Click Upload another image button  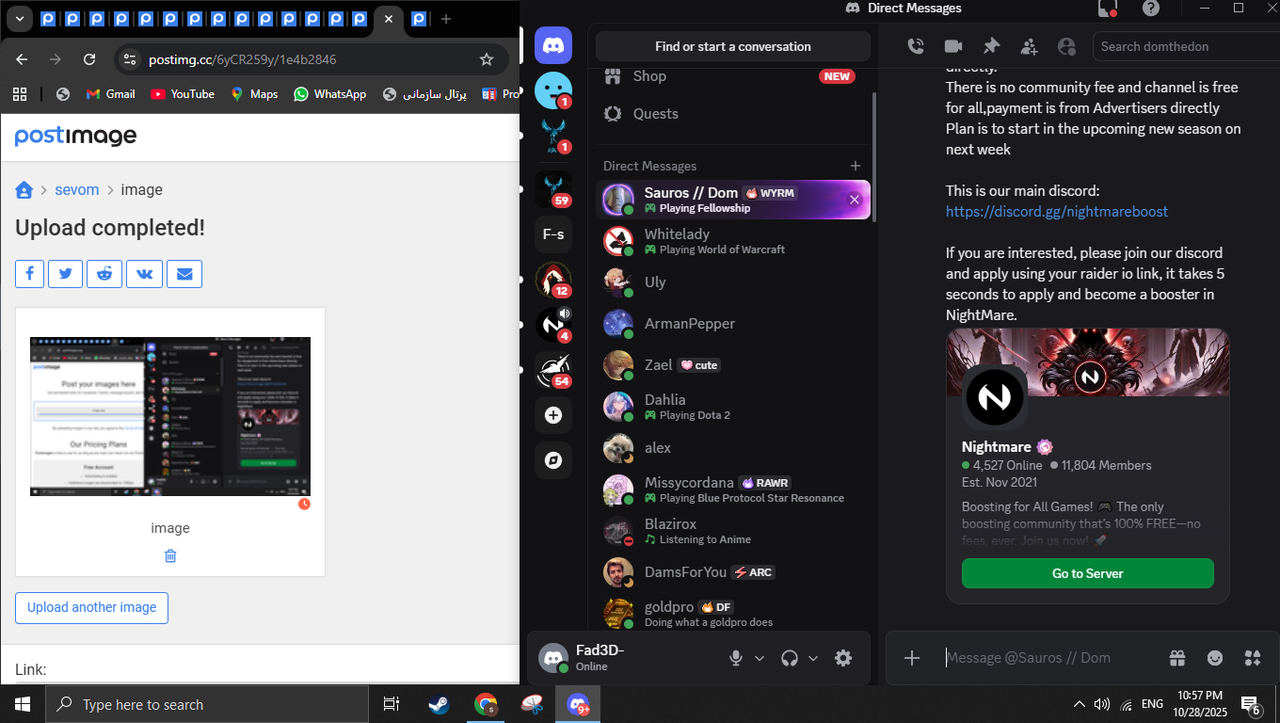[x=92, y=608]
